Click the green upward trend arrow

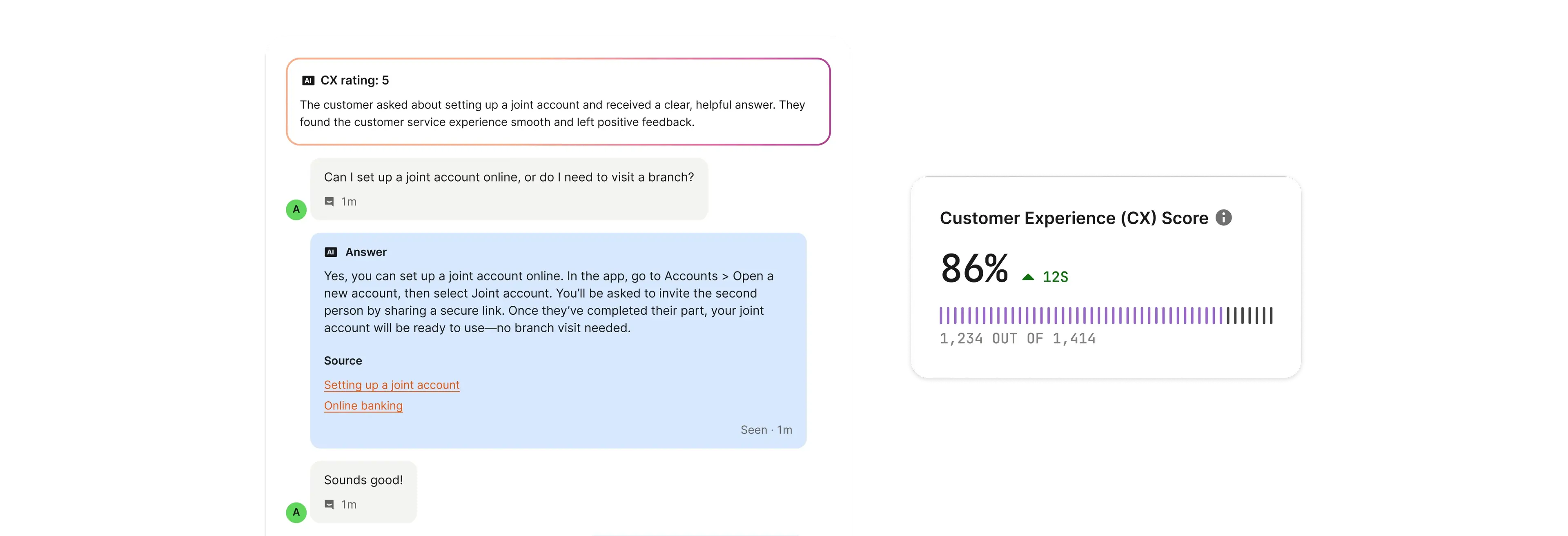[x=1028, y=277]
